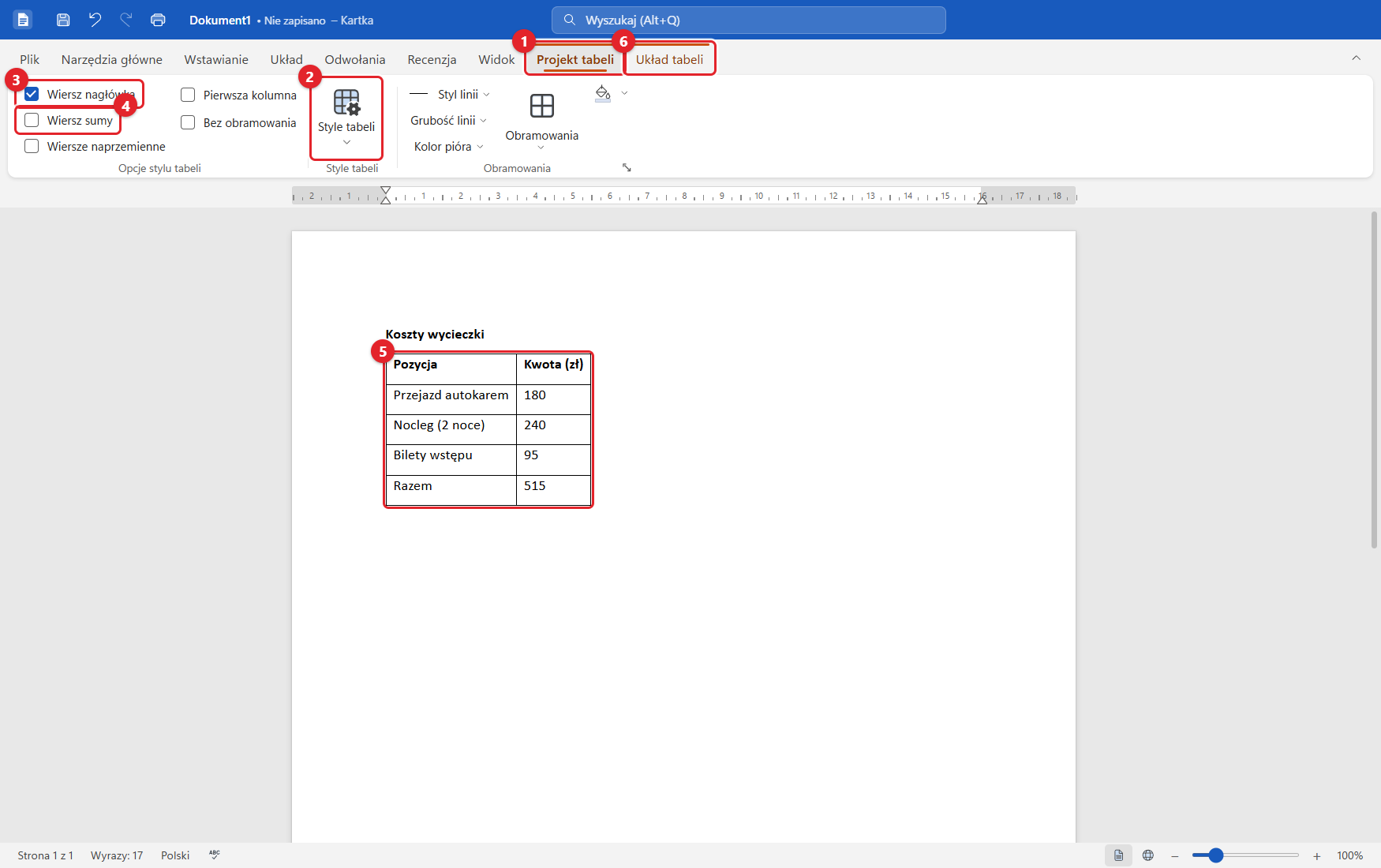The width and height of the screenshot is (1381, 868).
Task: Click the Polski language button
Action: (x=175, y=855)
